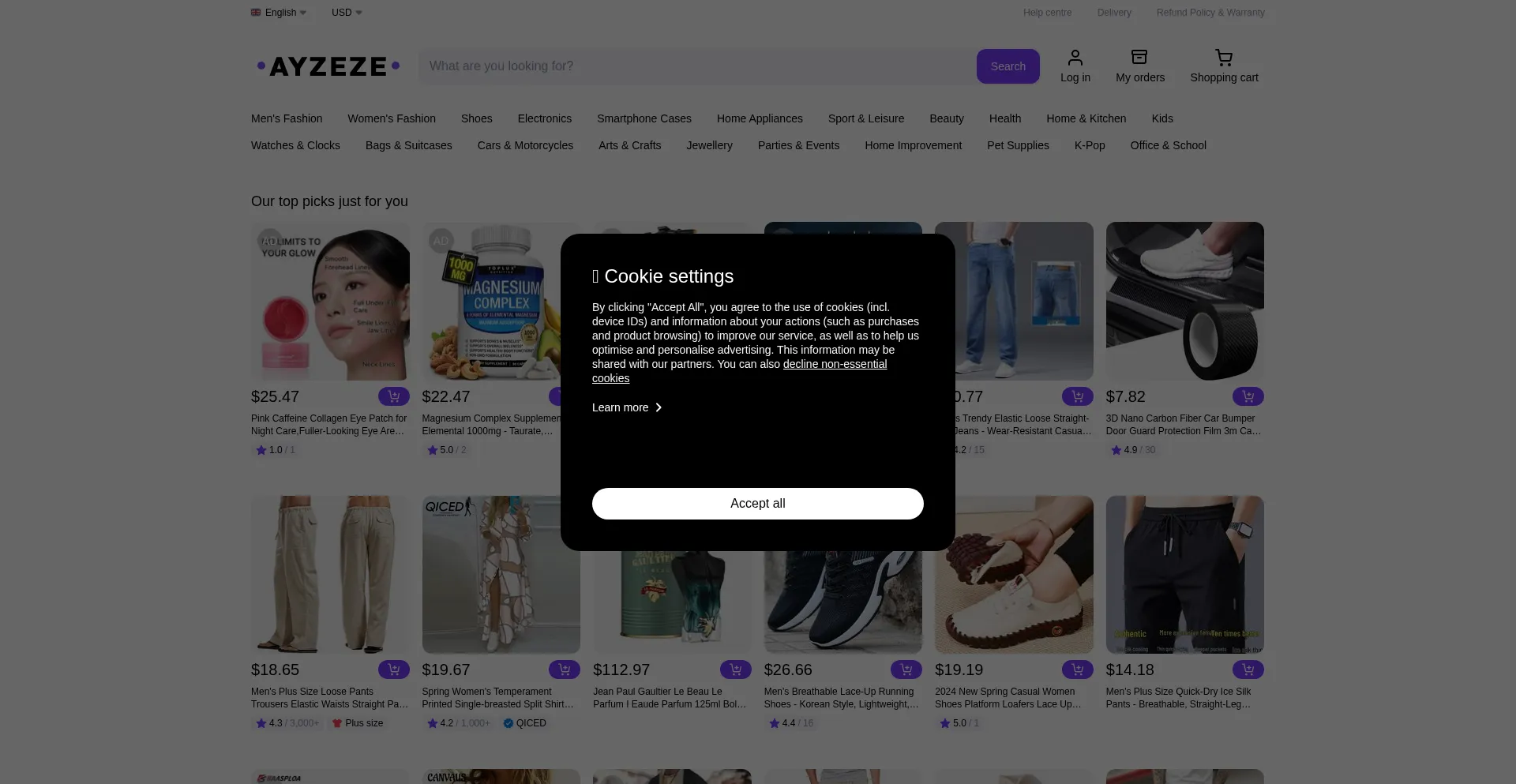Open the Smartphone Cases category
Screen dimensions: 1516x784
644,118
